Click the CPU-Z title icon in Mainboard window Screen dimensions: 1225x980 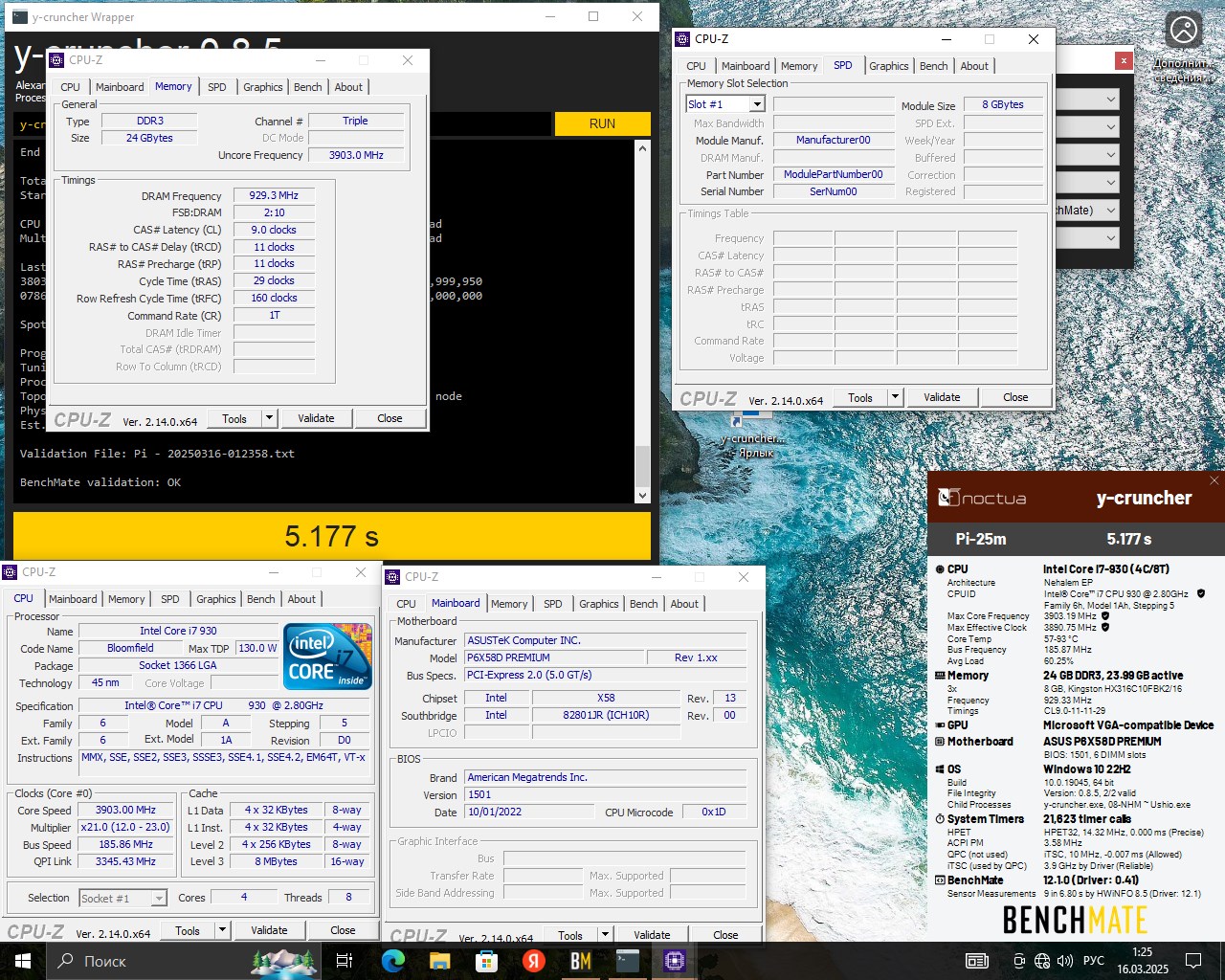click(x=391, y=577)
